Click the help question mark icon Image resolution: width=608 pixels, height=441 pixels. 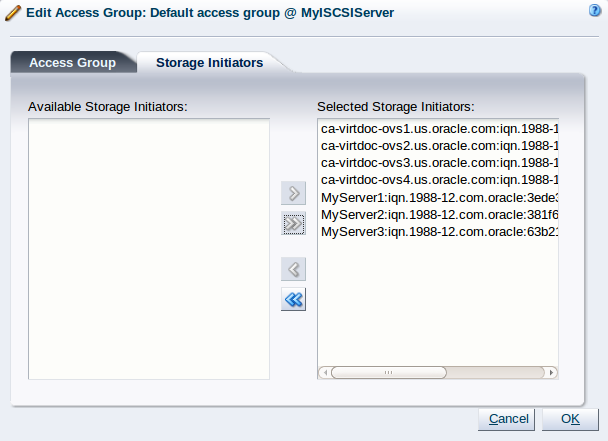(x=595, y=10)
